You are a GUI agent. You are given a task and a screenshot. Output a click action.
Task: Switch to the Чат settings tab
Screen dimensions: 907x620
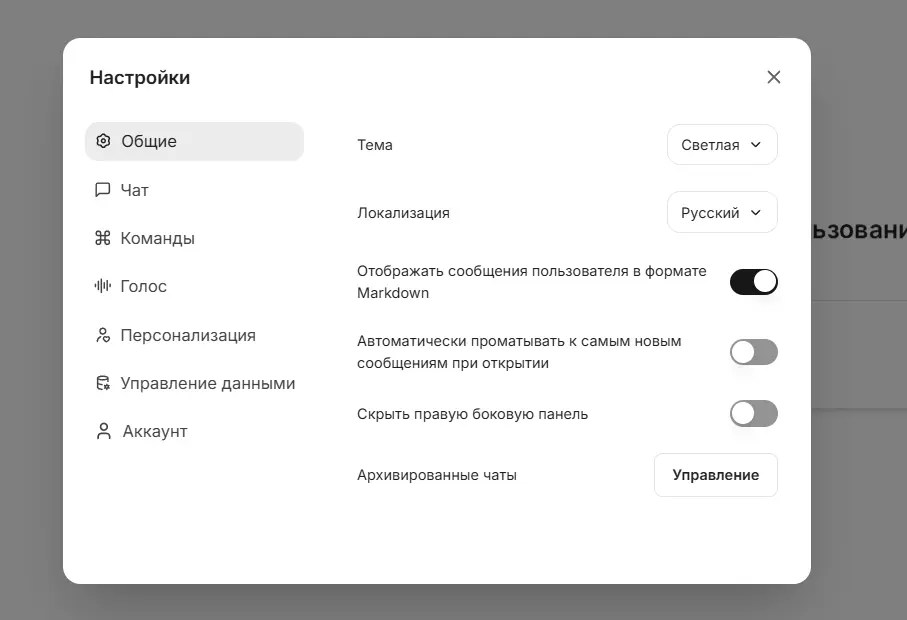pos(135,190)
